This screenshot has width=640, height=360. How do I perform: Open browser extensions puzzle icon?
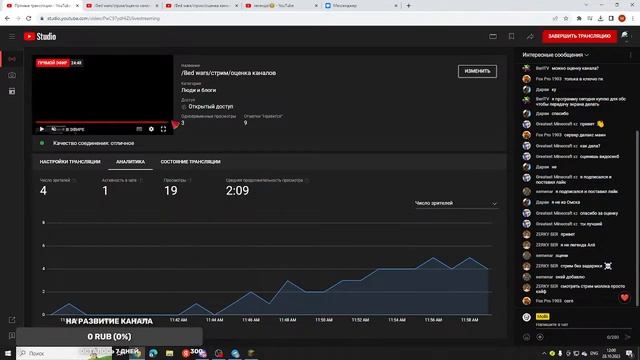(x=579, y=18)
